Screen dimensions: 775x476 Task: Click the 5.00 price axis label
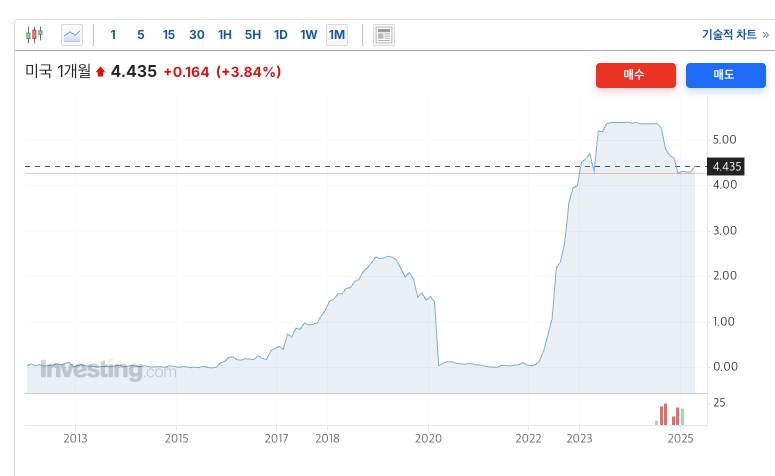pos(725,140)
